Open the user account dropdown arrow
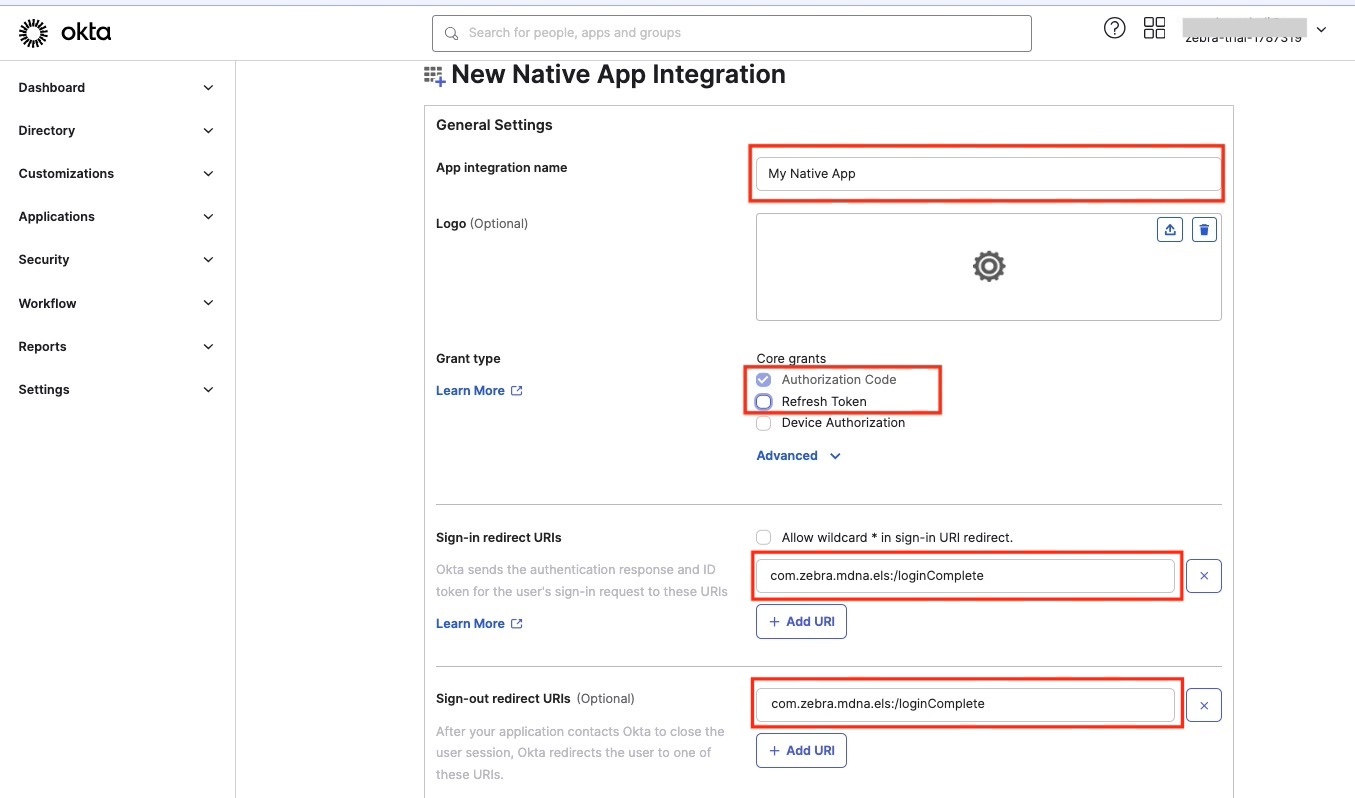This screenshot has height=798, width=1355. (x=1321, y=30)
